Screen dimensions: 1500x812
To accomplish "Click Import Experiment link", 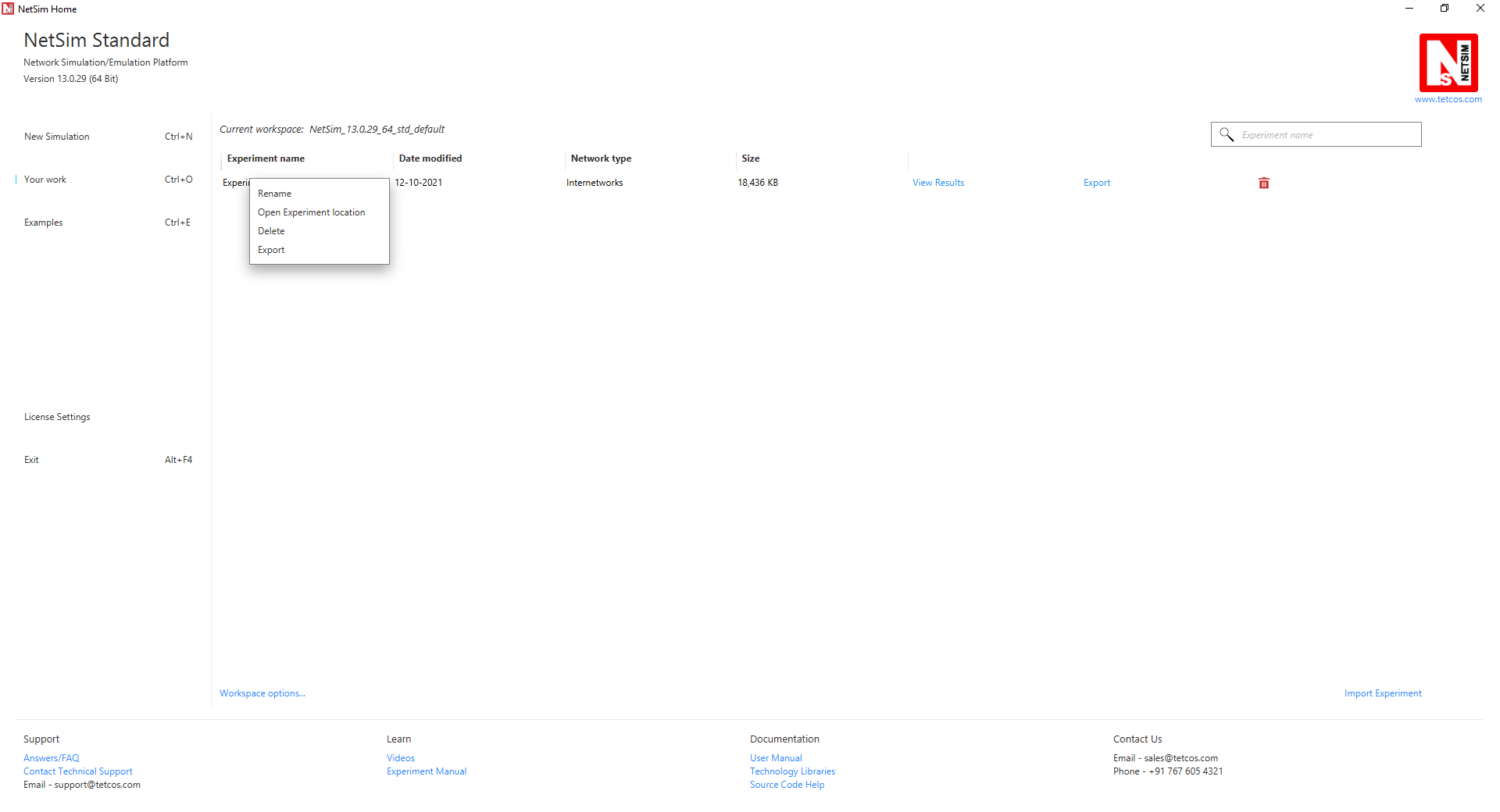I will coord(1383,693).
